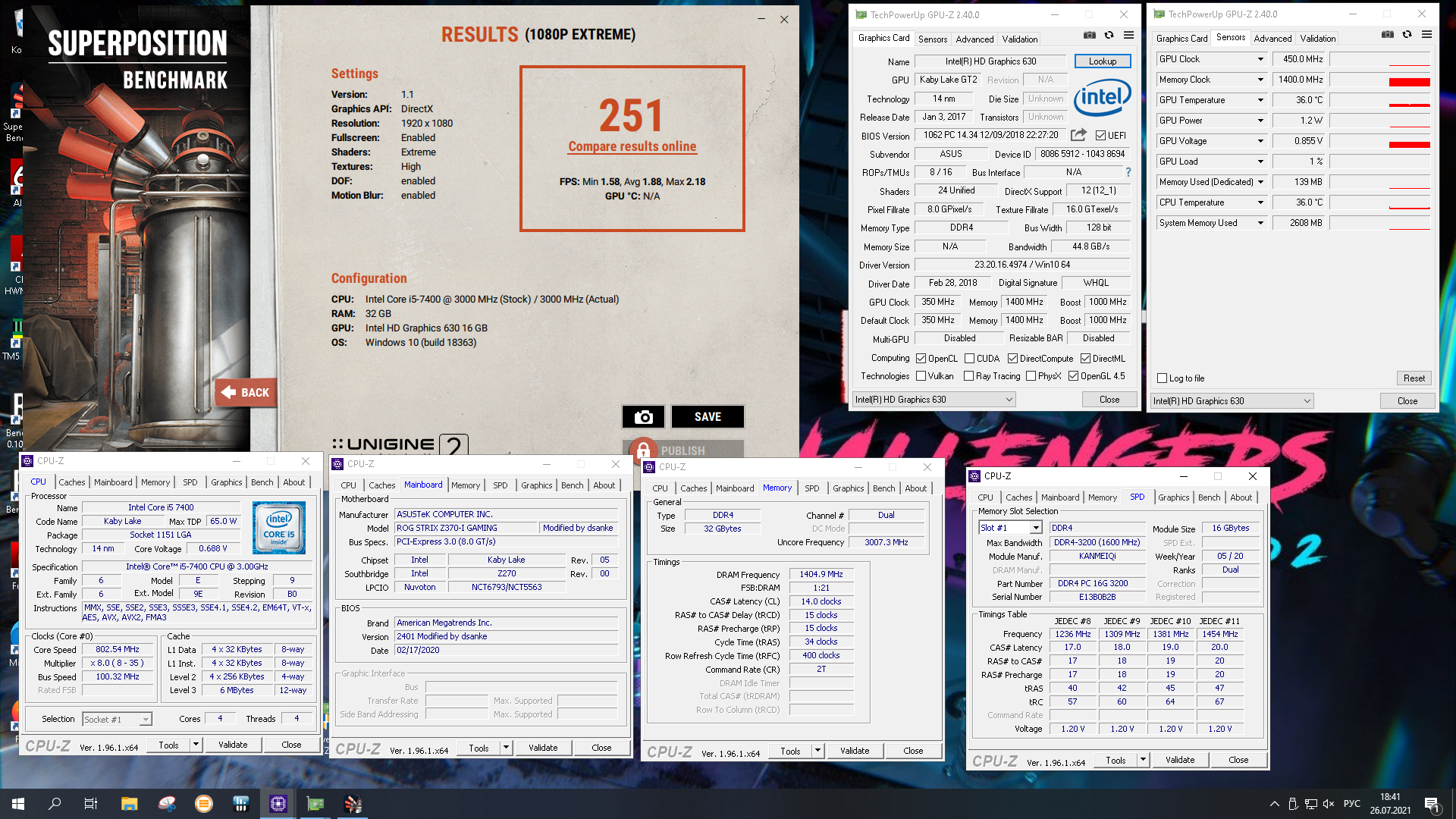Open GPU selector dropdown in Graphics Card window

coord(934,400)
